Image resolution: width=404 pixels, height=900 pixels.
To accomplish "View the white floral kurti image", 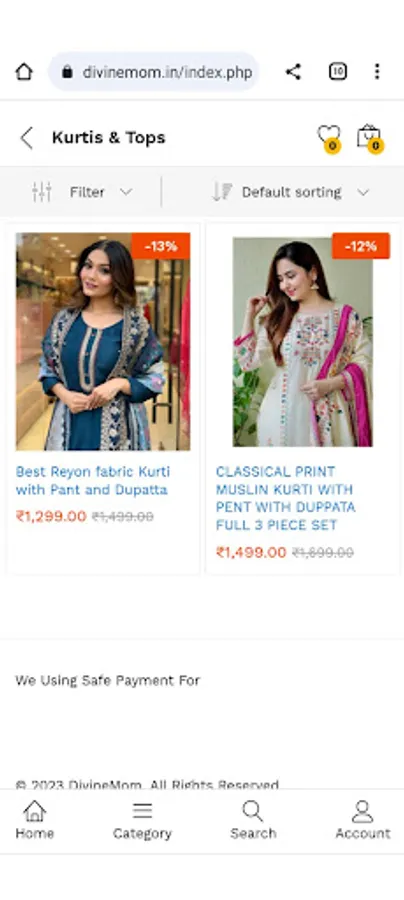I will pyautogui.click(x=302, y=342).
